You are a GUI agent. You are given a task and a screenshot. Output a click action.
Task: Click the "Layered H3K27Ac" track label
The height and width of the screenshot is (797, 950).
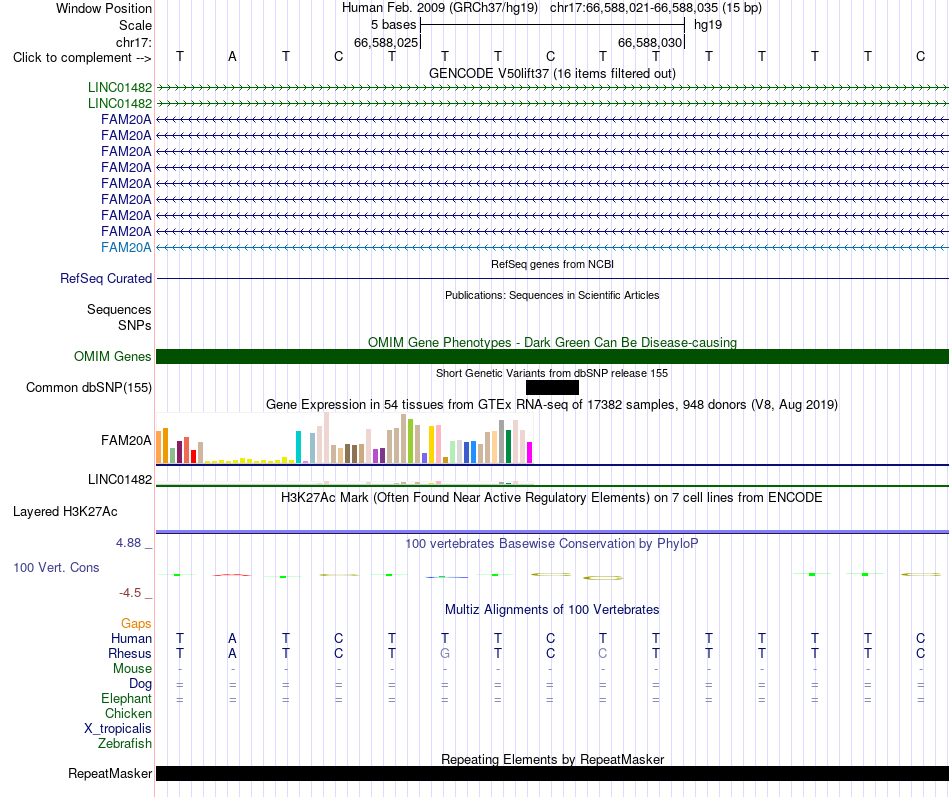(65, 512)
